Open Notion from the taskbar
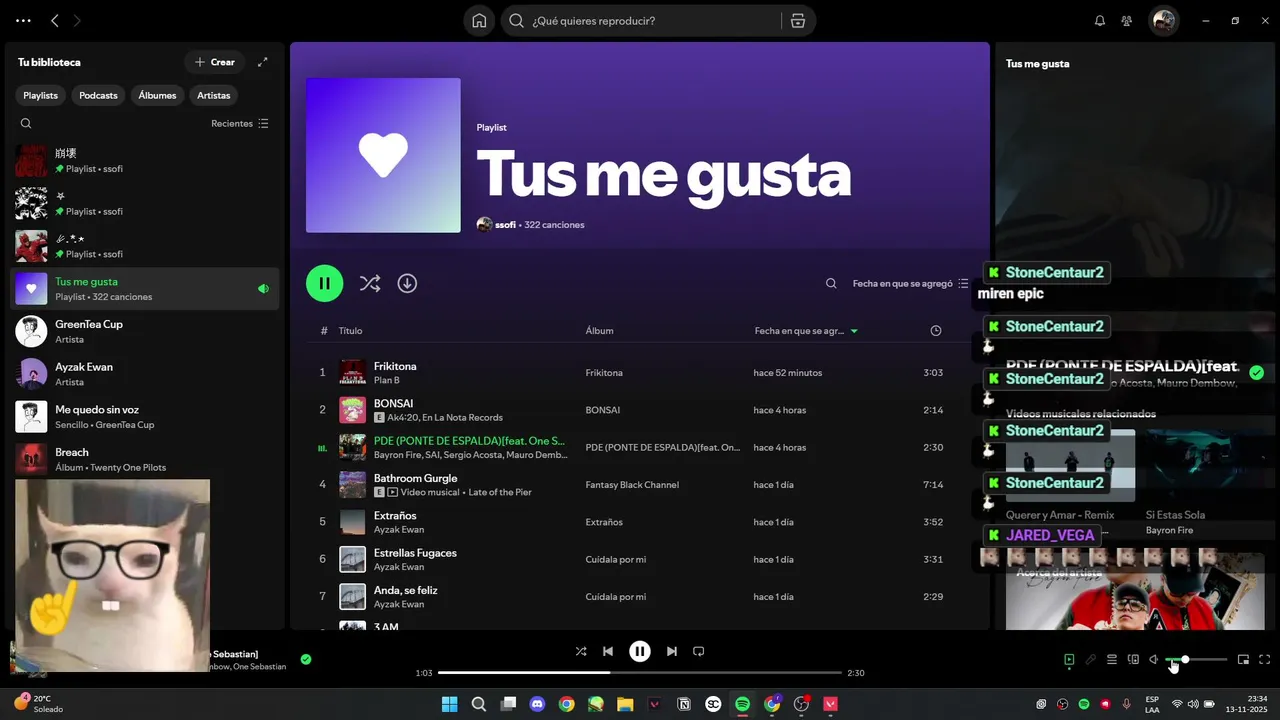The width and height of the screenshot is (1280, 720). pyautogui.click(x=684, y=704)
